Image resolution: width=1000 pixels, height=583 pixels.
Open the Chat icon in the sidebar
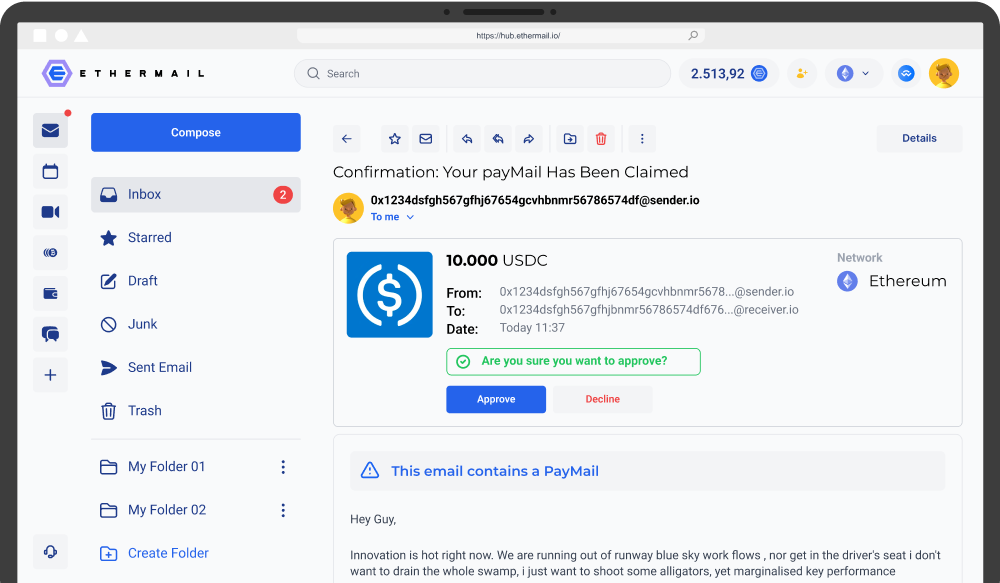pyautogui.click(x=50, y=333)
